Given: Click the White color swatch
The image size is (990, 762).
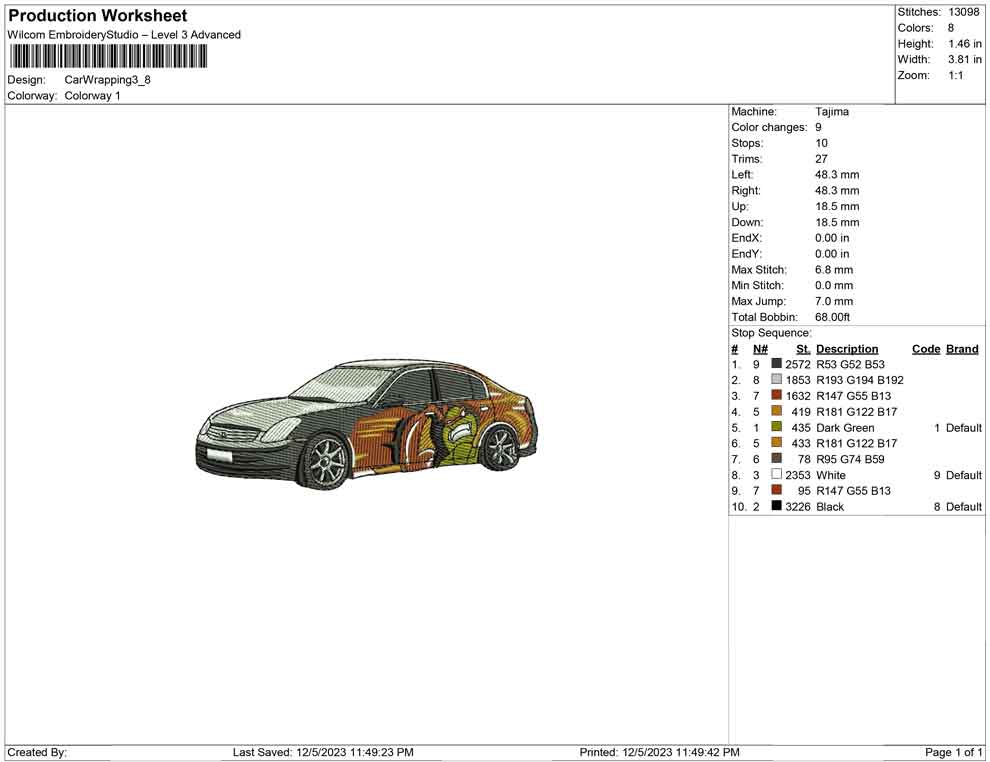Looking at the screenshot, I should point(776,474).
